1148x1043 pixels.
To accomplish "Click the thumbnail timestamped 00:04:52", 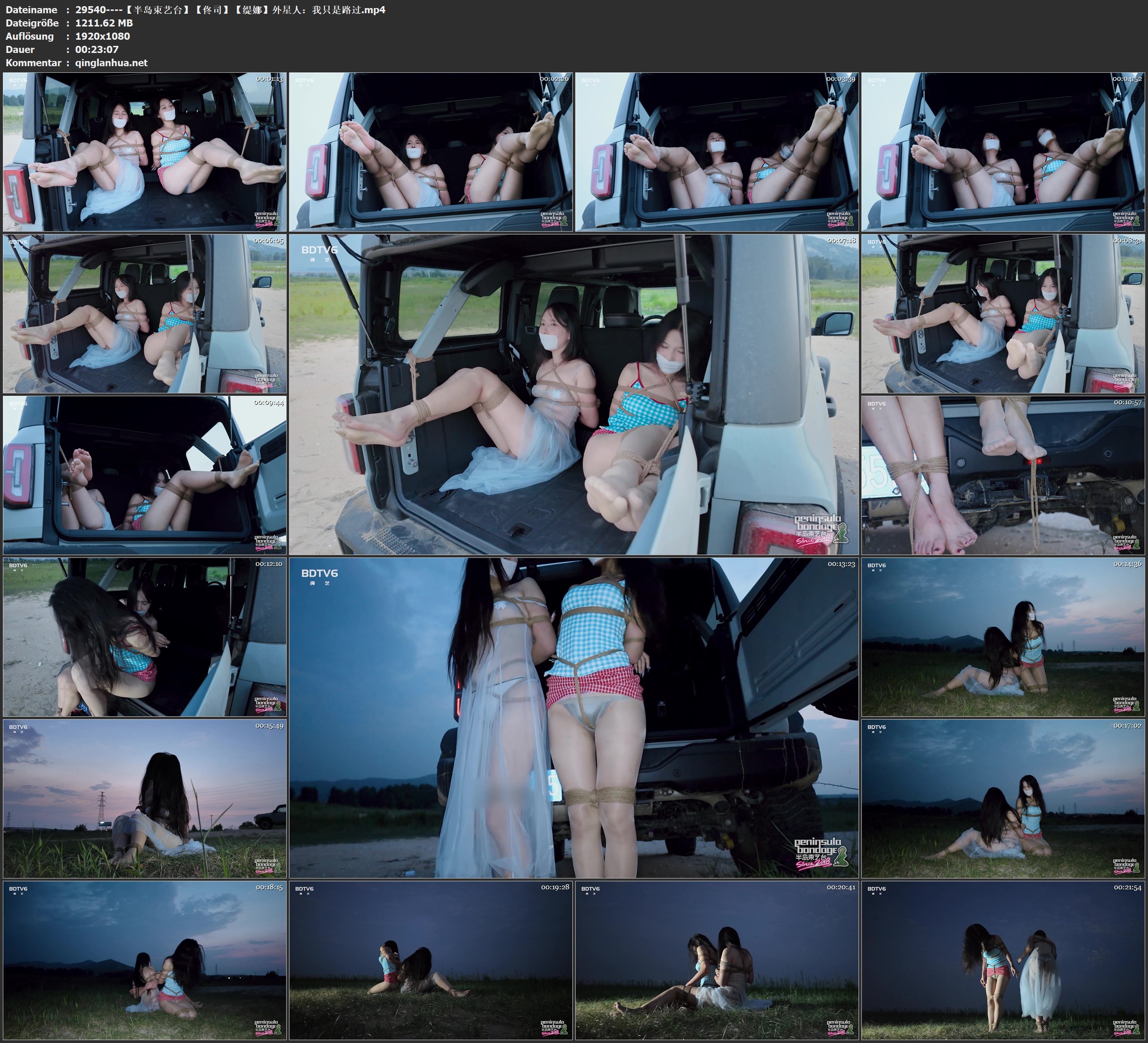I will 1003,151.
